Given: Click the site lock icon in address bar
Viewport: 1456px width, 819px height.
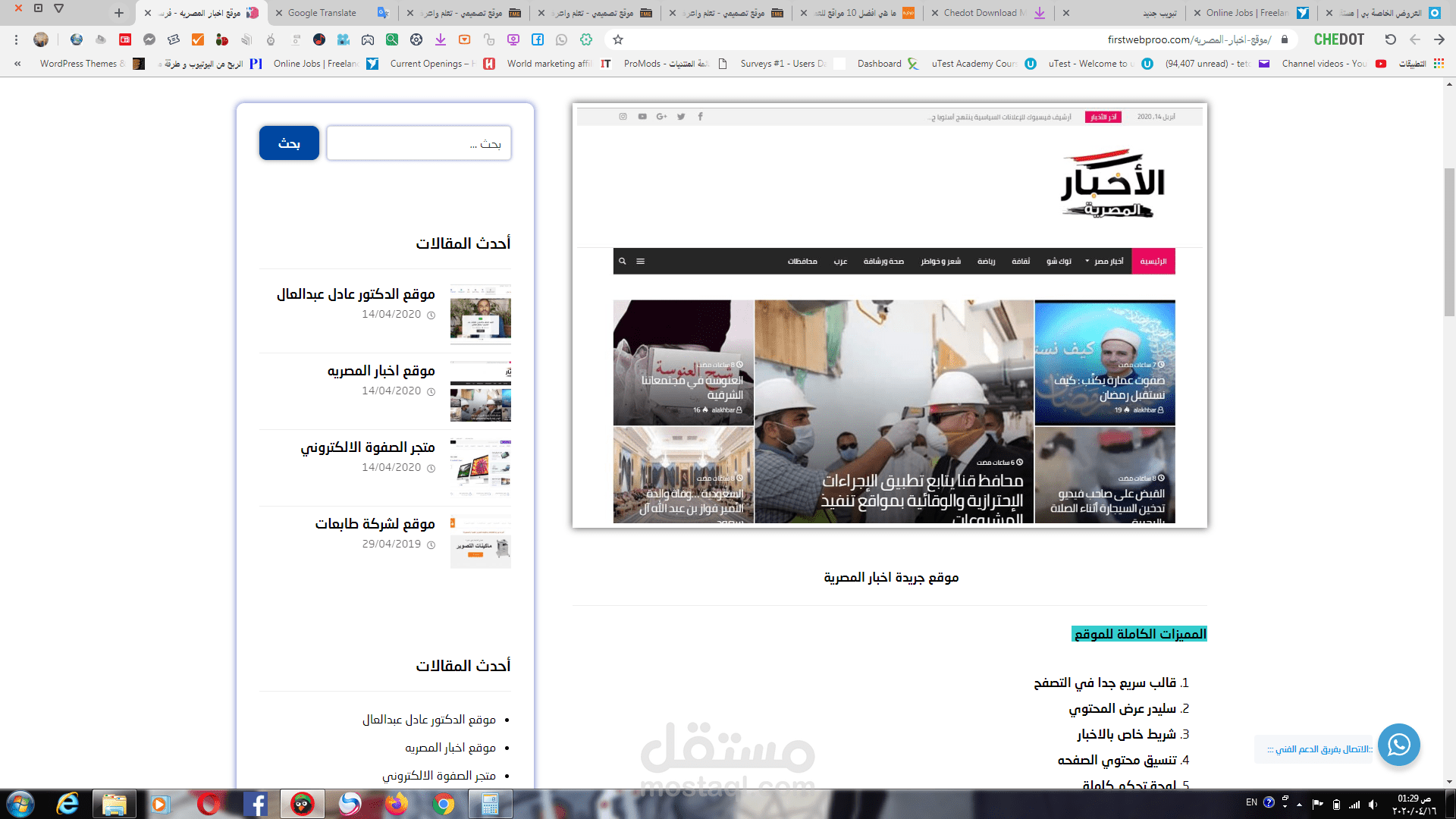Looking at the screenshot, I should [1285, 39].
